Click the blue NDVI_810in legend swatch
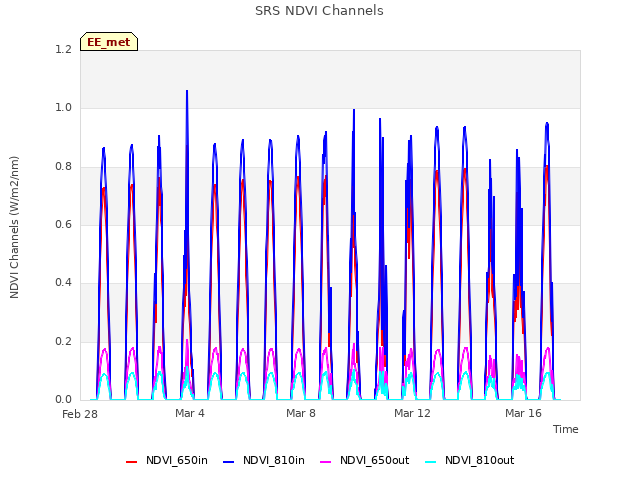640x480 pixels. (229, 462)
